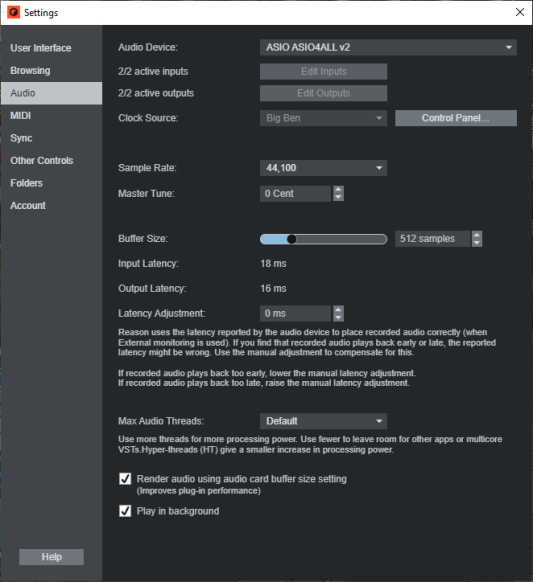The height and width of the screenshot is (582, 533).
Task: Click the Master Tune value field
Action: point(295,194)
